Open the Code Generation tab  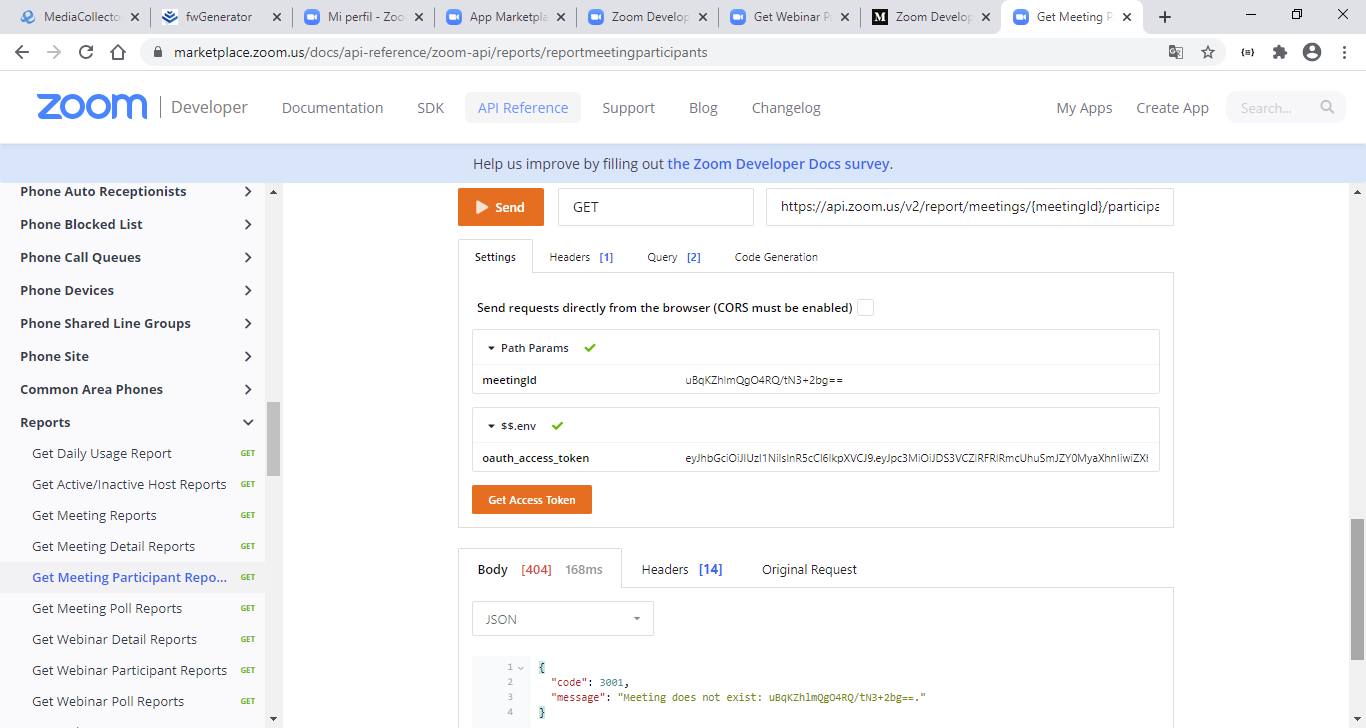click(776, 257)
